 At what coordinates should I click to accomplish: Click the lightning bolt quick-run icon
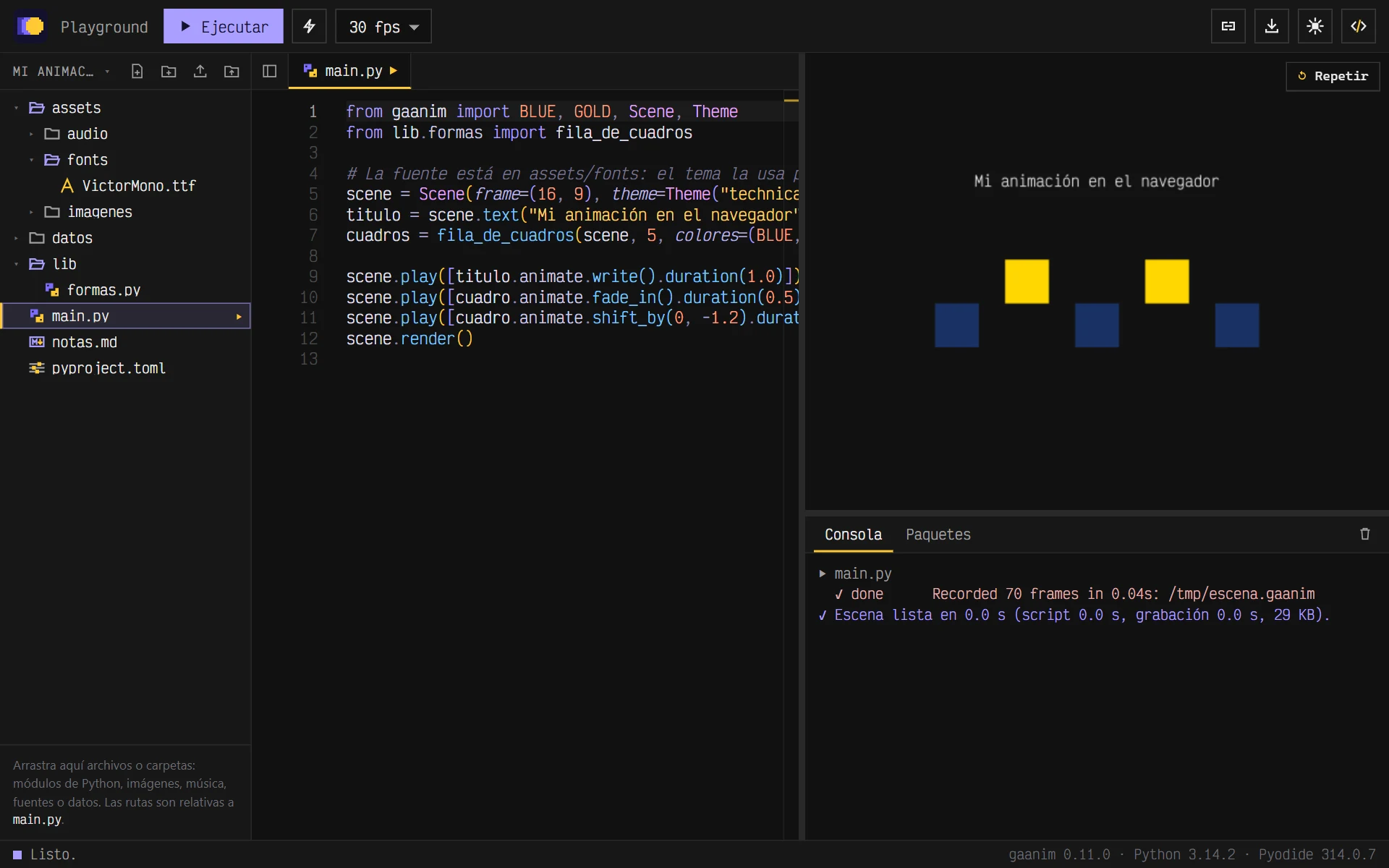tap(309, 27)
